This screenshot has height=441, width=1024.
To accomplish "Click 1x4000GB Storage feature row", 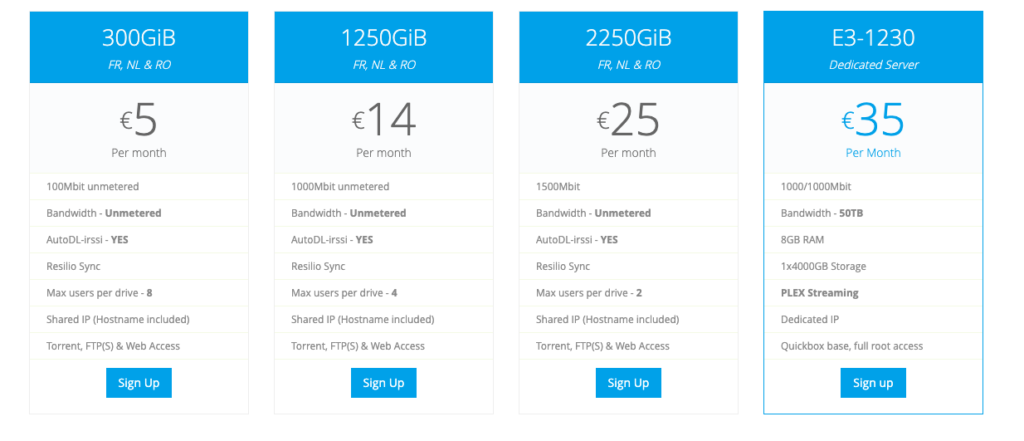I will pyautogui.click(x=873, y=266).
